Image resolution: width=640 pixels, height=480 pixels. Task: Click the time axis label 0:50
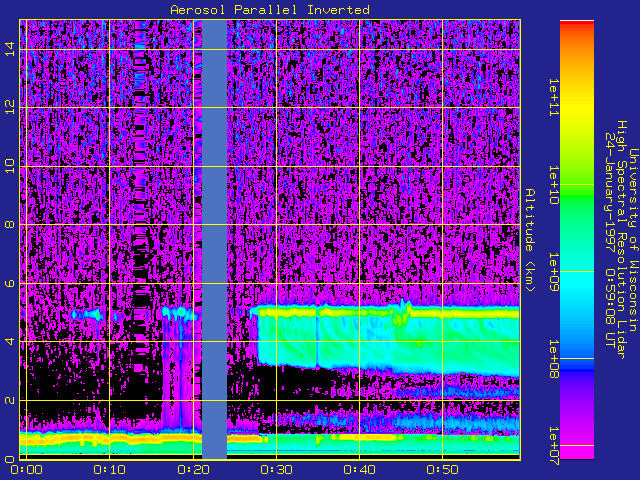(443, 470)
